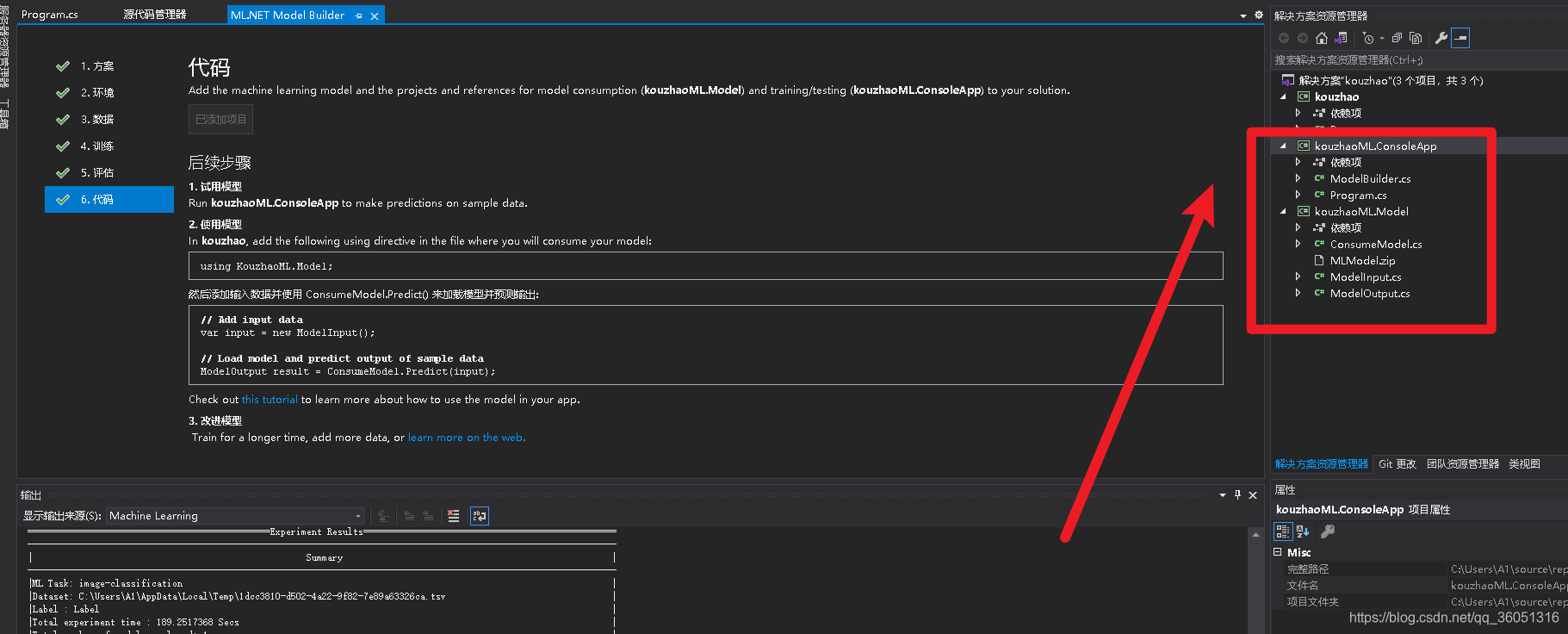Switch to the 类视图 tab

pyautogui.click(x=1524, y=463)
